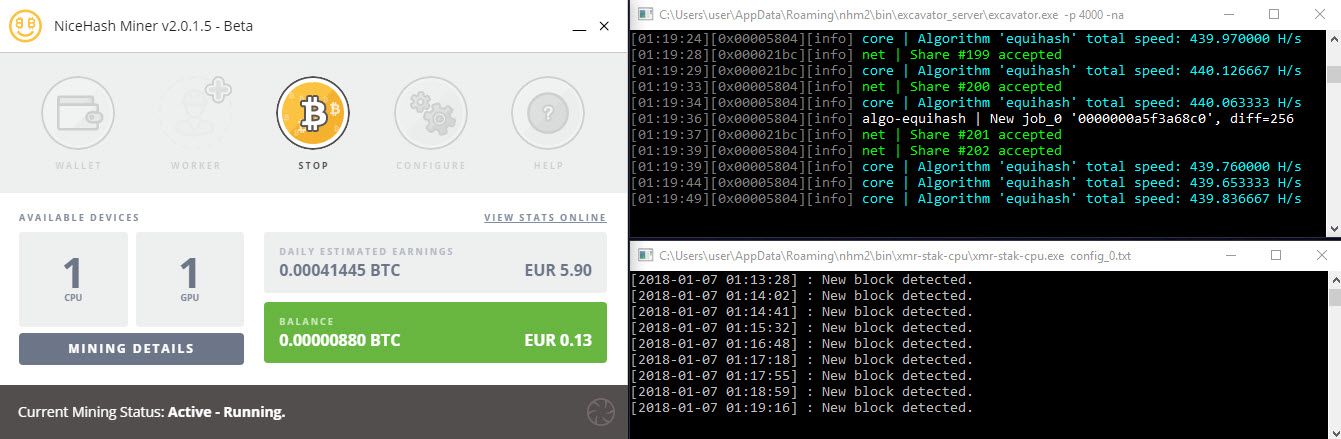Click the 0.00041445 BTC earnings value
Screen dimensions: 1341x439
tap(339, 270)
